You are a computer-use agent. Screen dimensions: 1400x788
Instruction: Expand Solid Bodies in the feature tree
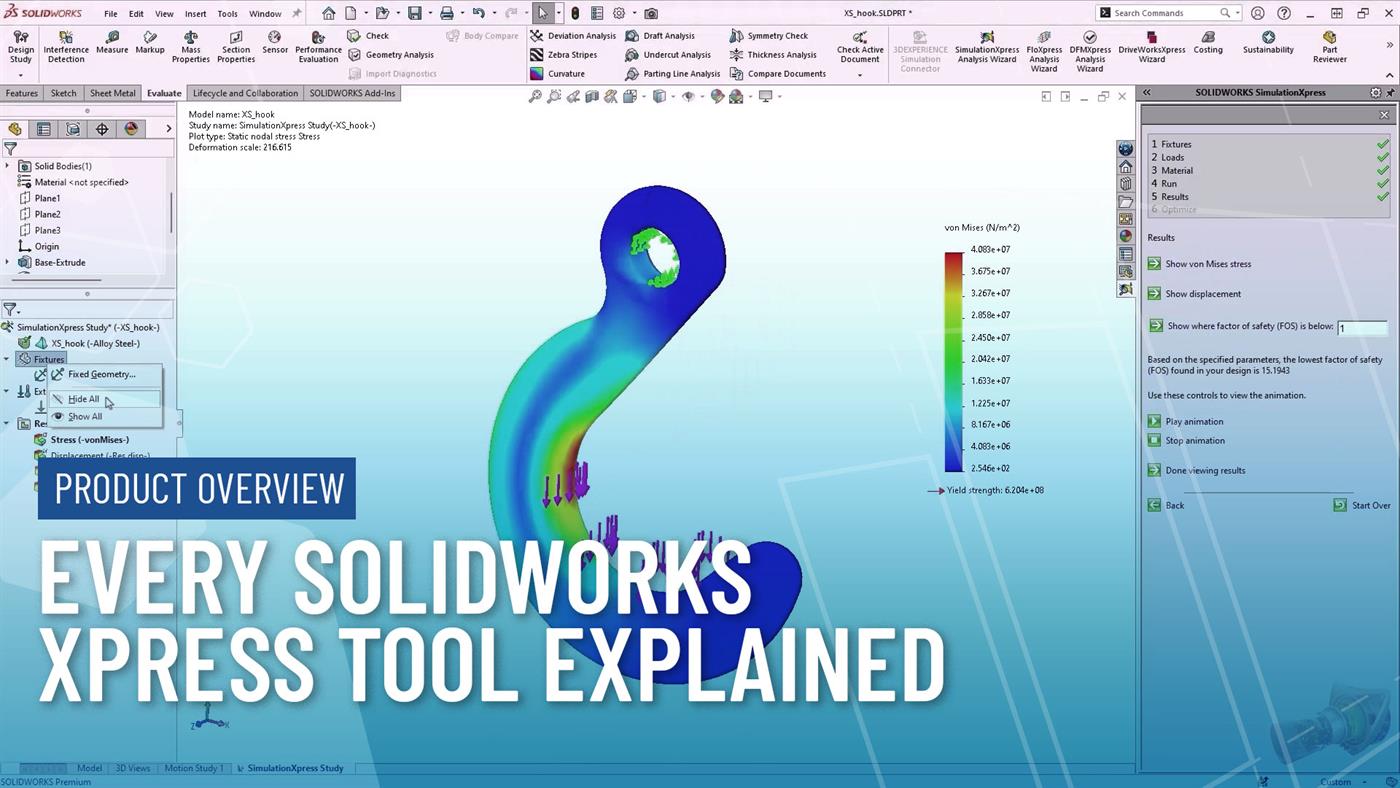point(8,165)
